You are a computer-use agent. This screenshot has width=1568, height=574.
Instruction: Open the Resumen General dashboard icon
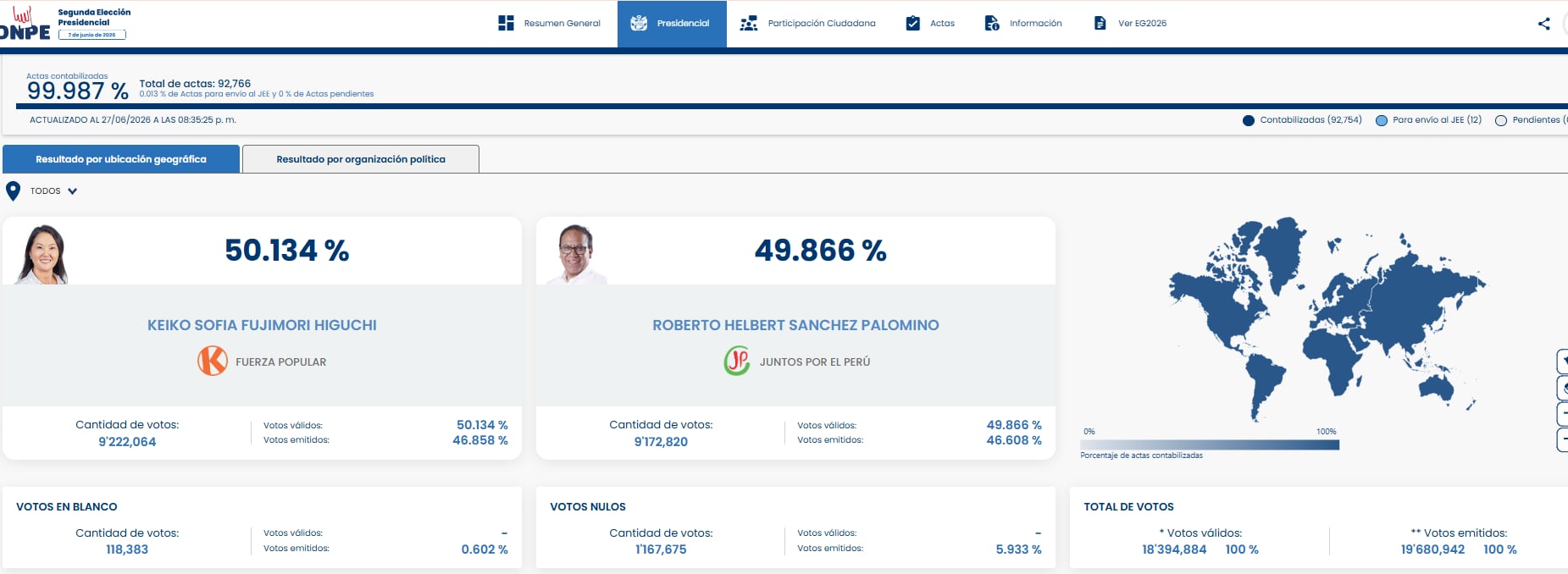click(x=506, y=23)
